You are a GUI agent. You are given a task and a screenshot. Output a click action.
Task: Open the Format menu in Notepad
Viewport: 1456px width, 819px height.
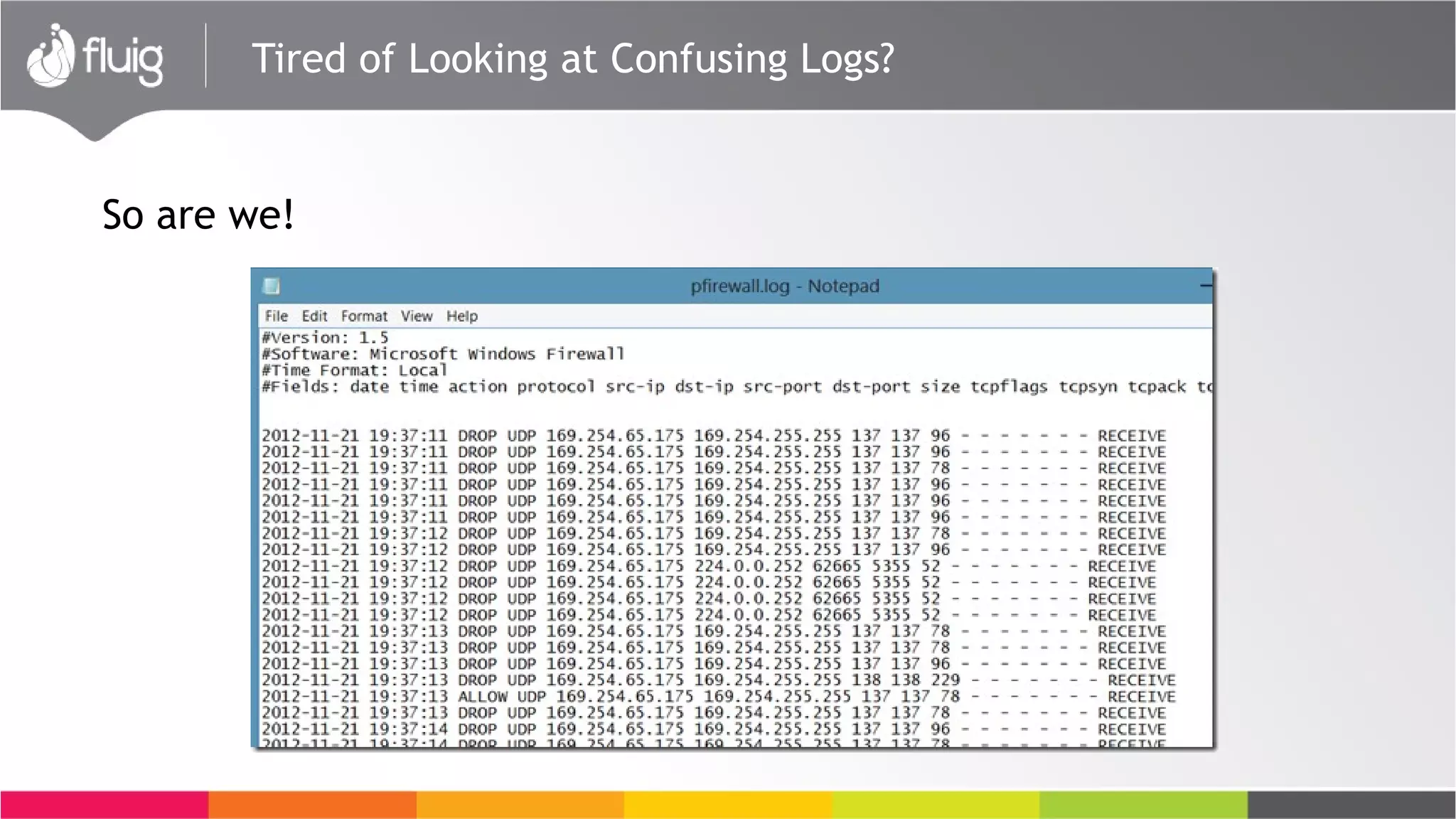click(x=364, y=316)
